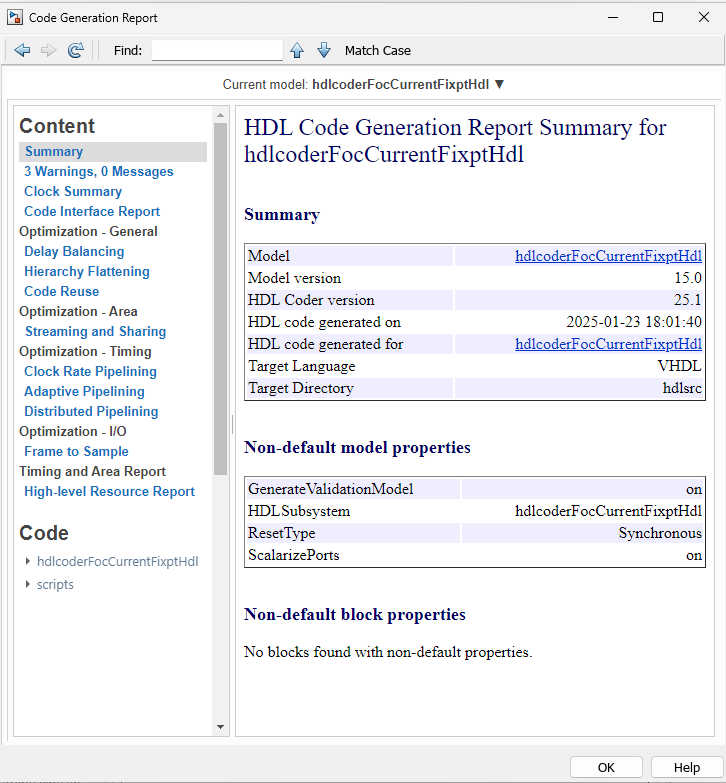This screenshot has width=726, height=783.
Task: Open the Current model dropdown arrow
Action: [x=500, y=84]
